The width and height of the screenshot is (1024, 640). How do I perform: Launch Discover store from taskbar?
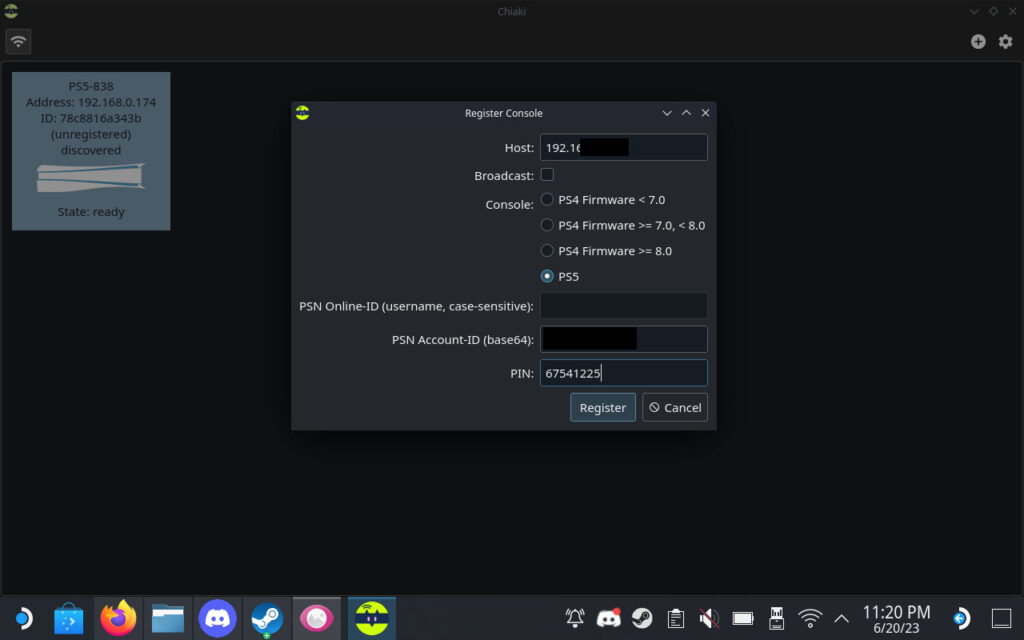click(x=69, y=618)
